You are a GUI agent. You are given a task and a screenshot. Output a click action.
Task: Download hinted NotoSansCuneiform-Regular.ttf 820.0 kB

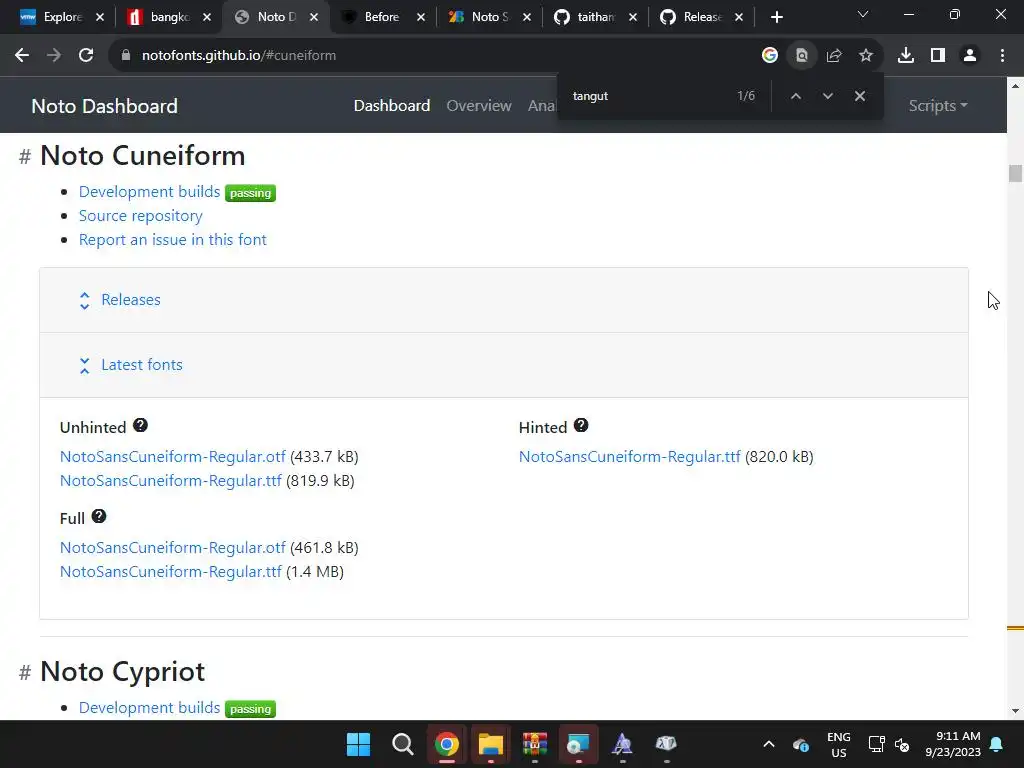coord(630,456)
